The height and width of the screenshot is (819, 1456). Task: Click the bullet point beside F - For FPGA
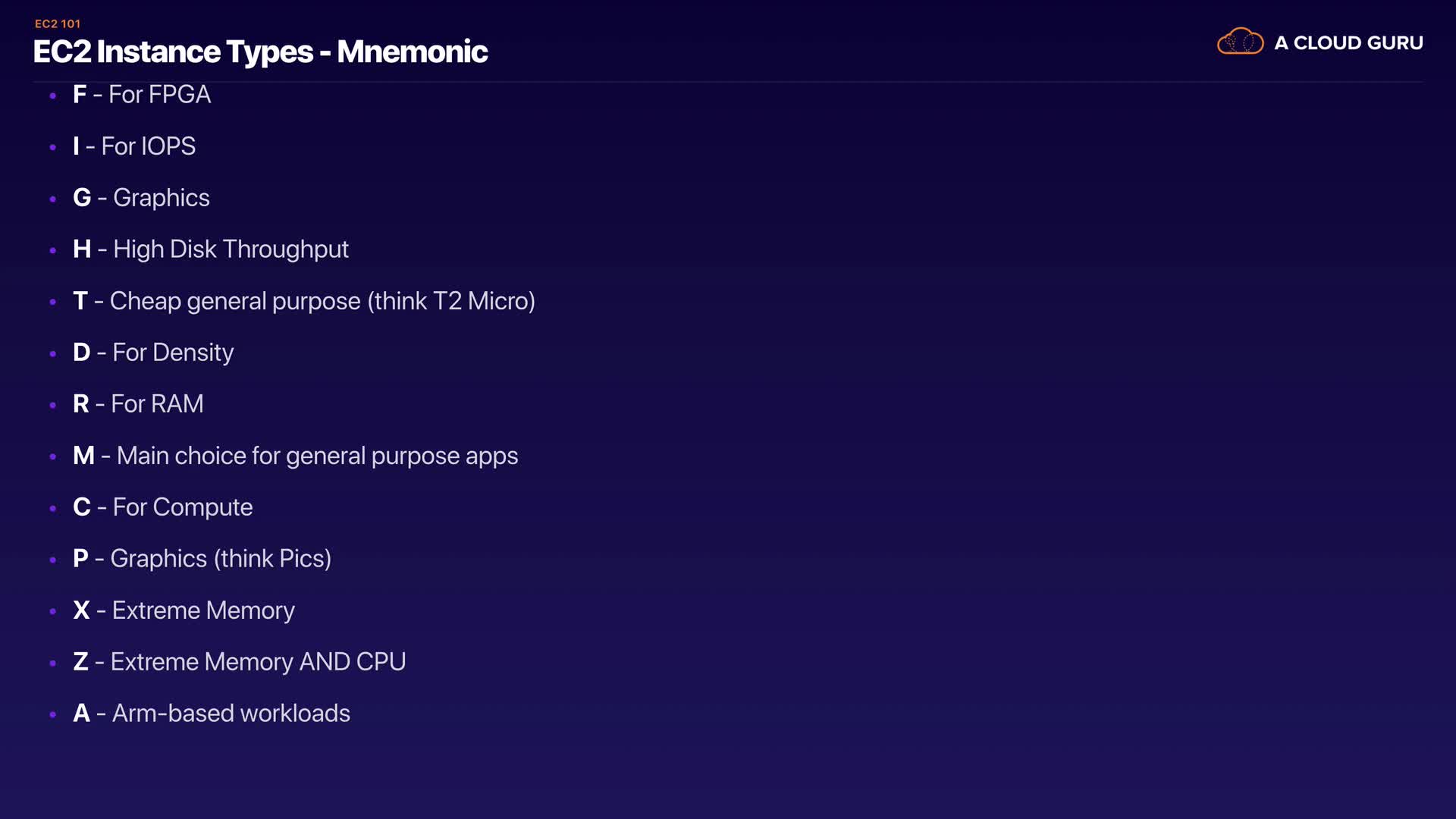pyautogui.click(x=52, y=96)
